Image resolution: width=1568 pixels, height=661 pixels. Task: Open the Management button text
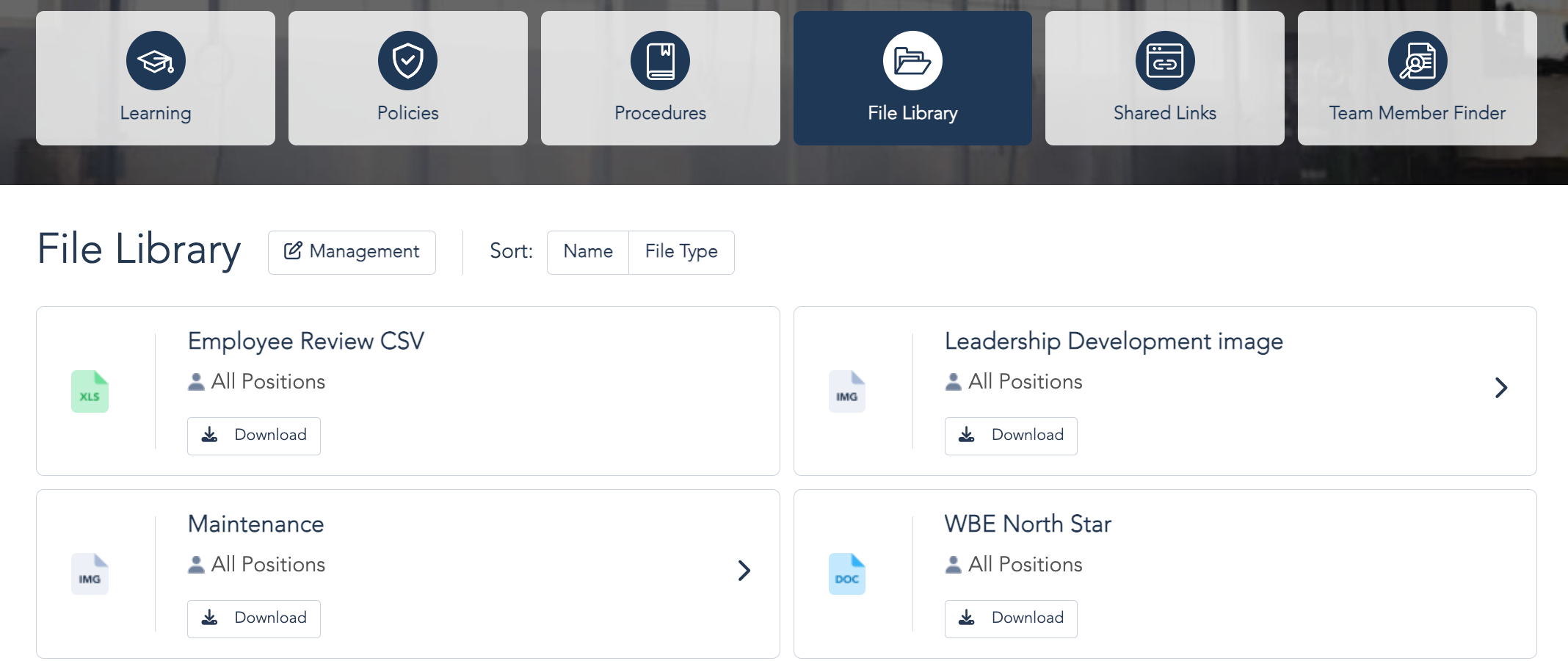[x=364, y=251]
